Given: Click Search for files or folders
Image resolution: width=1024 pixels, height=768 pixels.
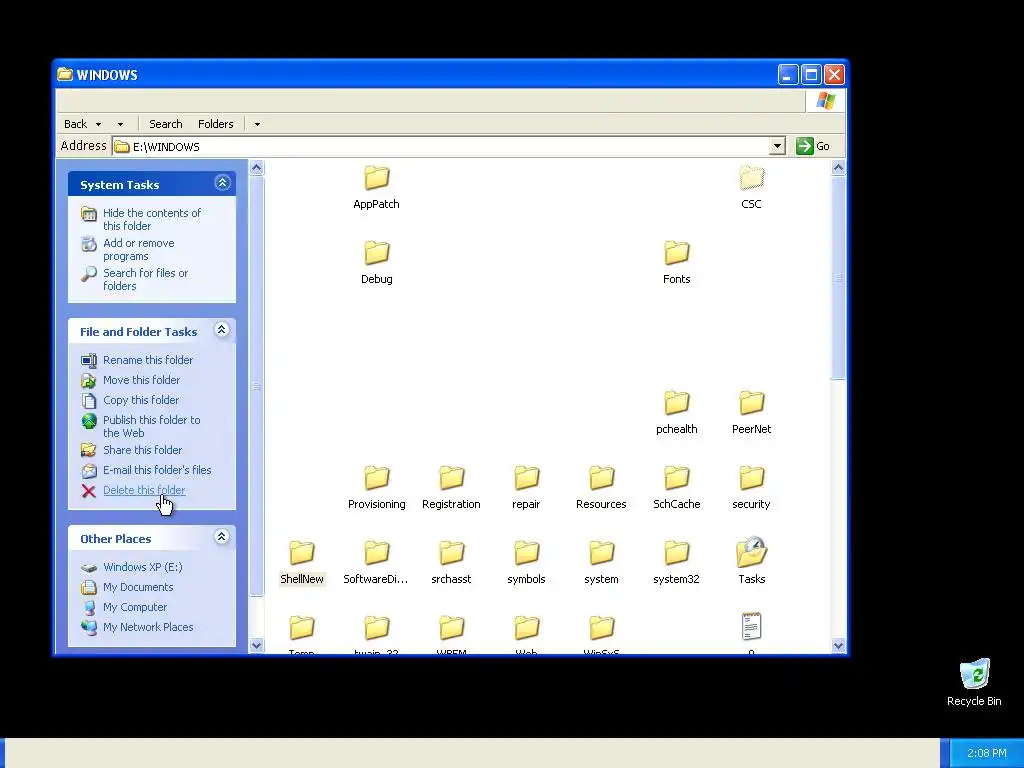Looking at the screenshot, I should point(145,280).
